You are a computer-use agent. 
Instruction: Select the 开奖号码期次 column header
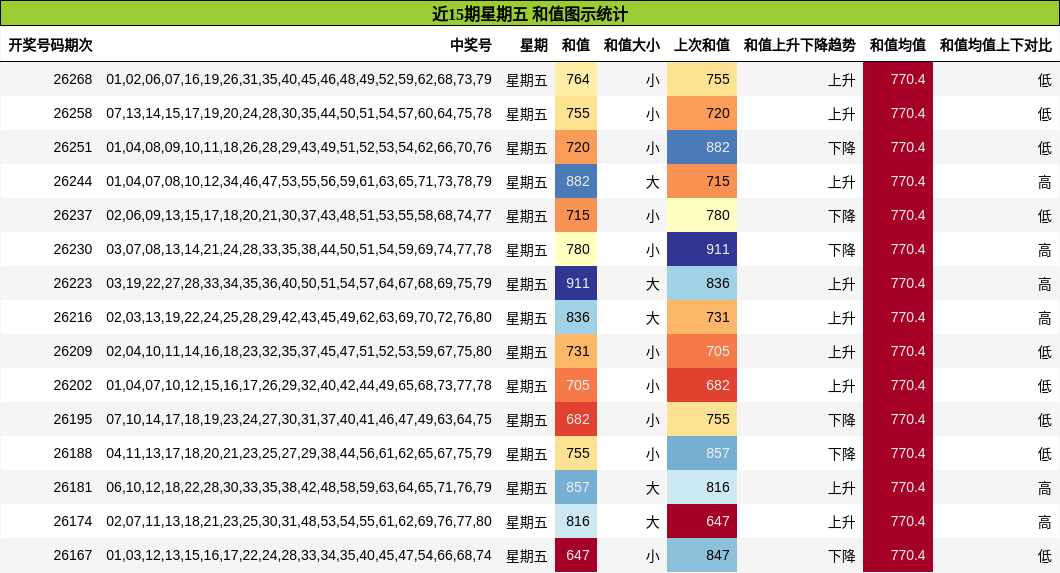click(x=50, y=45)
